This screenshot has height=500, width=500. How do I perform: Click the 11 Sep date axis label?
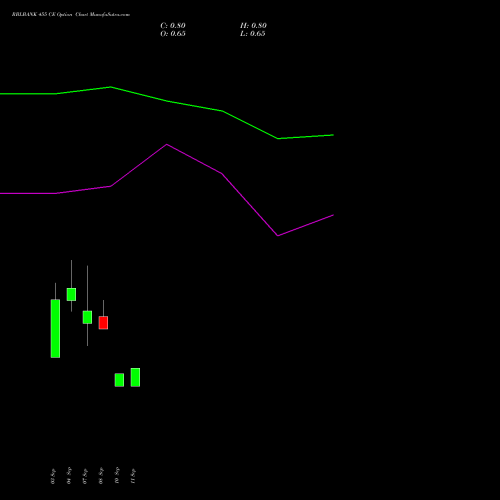point(133,476)
